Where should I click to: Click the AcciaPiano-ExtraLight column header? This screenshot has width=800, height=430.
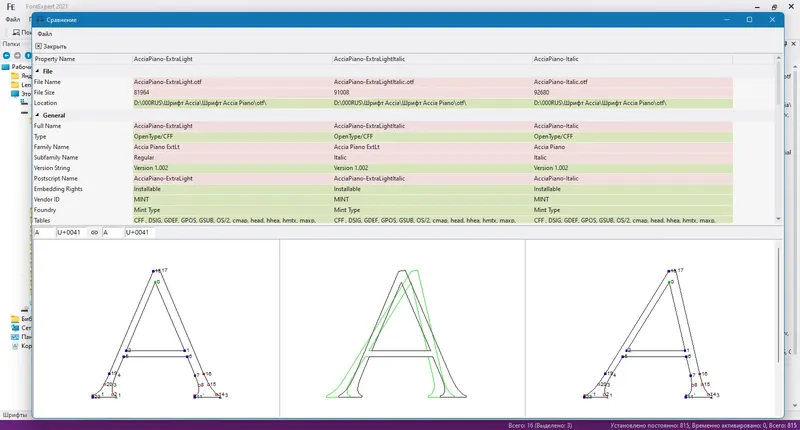point(232,59)
